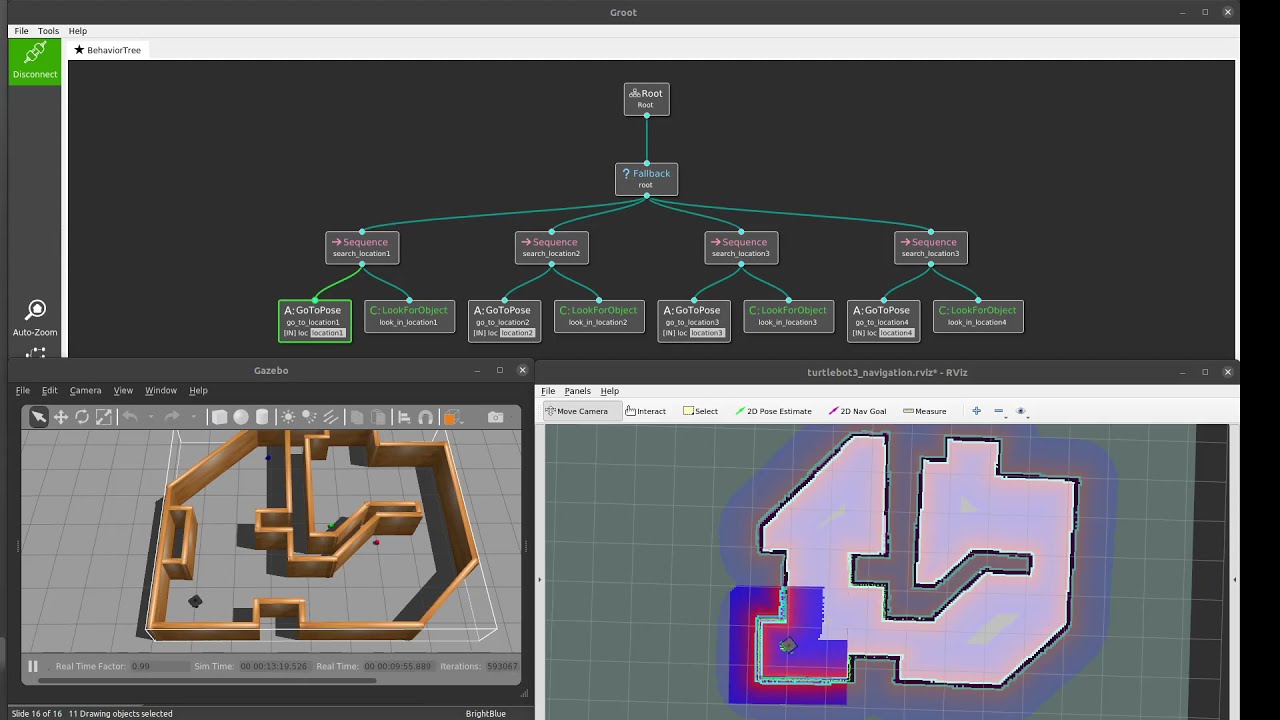This screenshot has height=720, width=1280.
Task: Click the RViz add tool plus icon
Action: 976,411
